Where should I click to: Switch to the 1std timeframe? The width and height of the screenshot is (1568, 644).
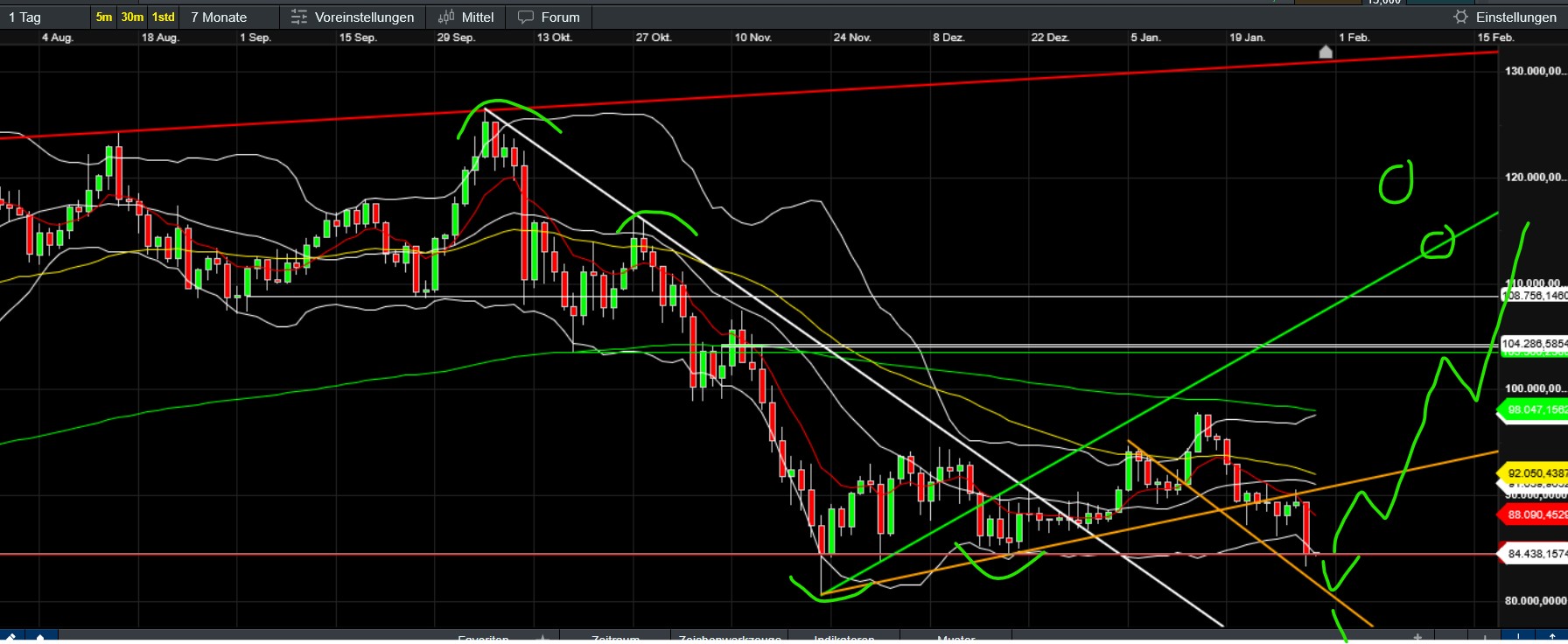[x=164, y=17]
